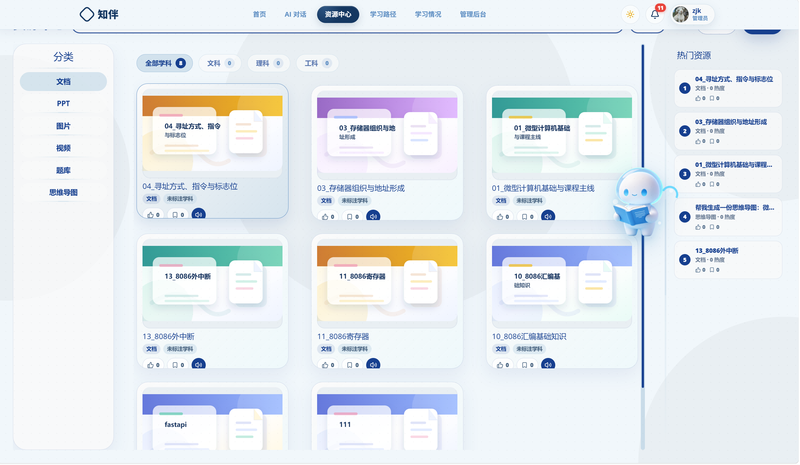Like the 11_8086寄存器 card
The image size is (800, 465).
click(x=328, y=365)
